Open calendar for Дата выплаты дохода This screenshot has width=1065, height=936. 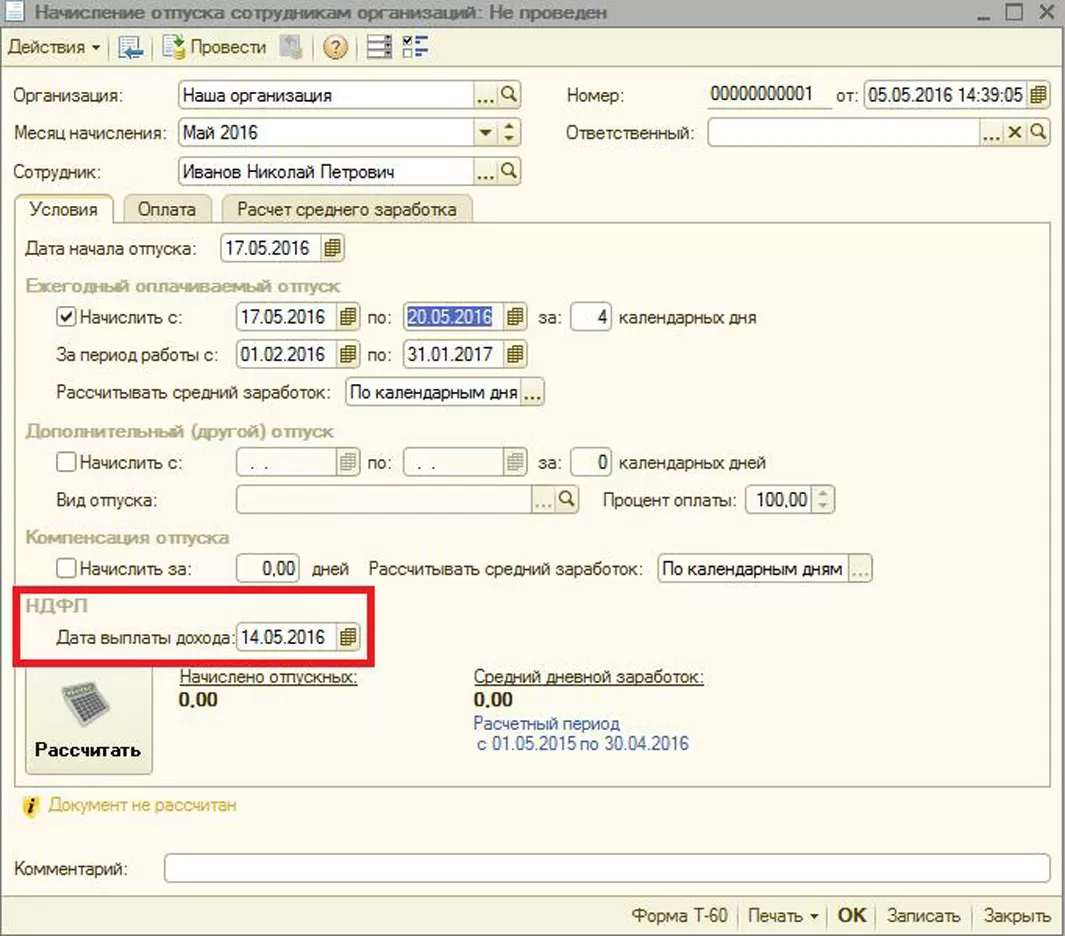point(347,637)
